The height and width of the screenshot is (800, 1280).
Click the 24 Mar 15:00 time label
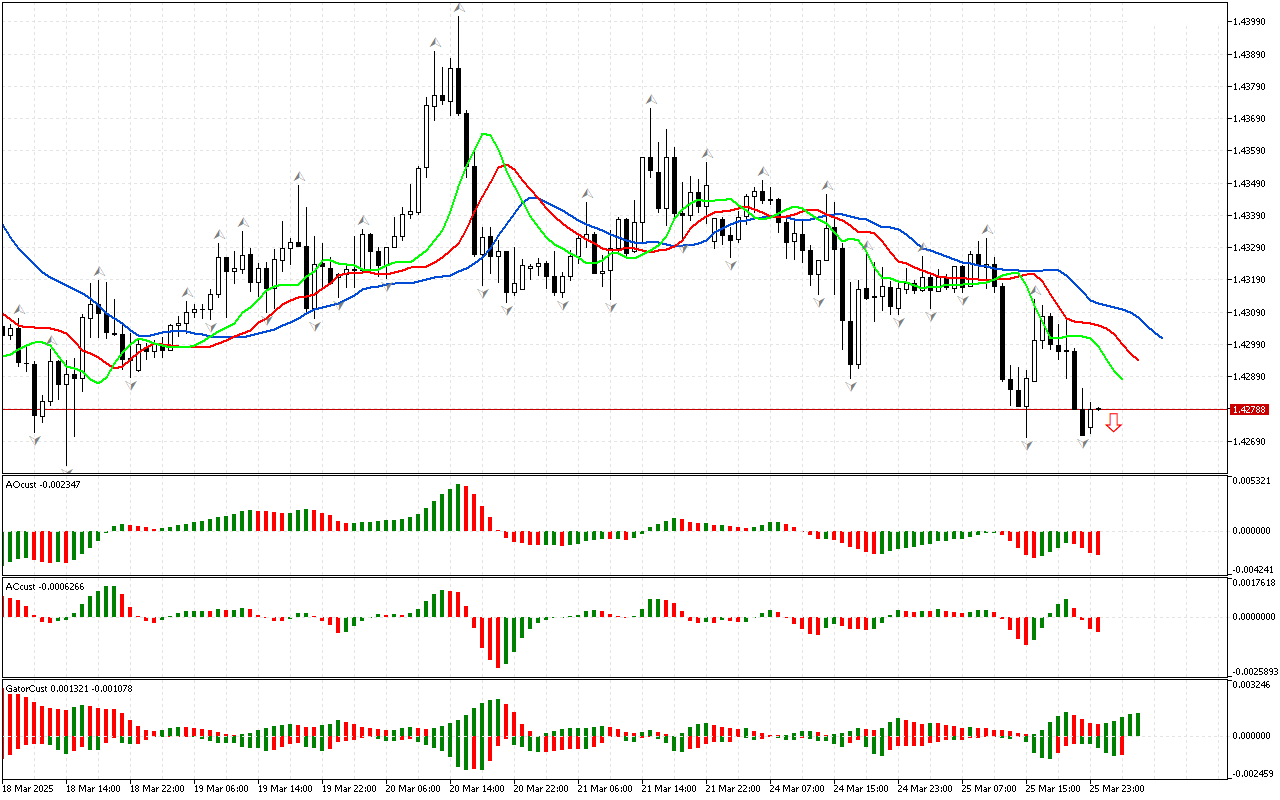(x=862, y=789)
